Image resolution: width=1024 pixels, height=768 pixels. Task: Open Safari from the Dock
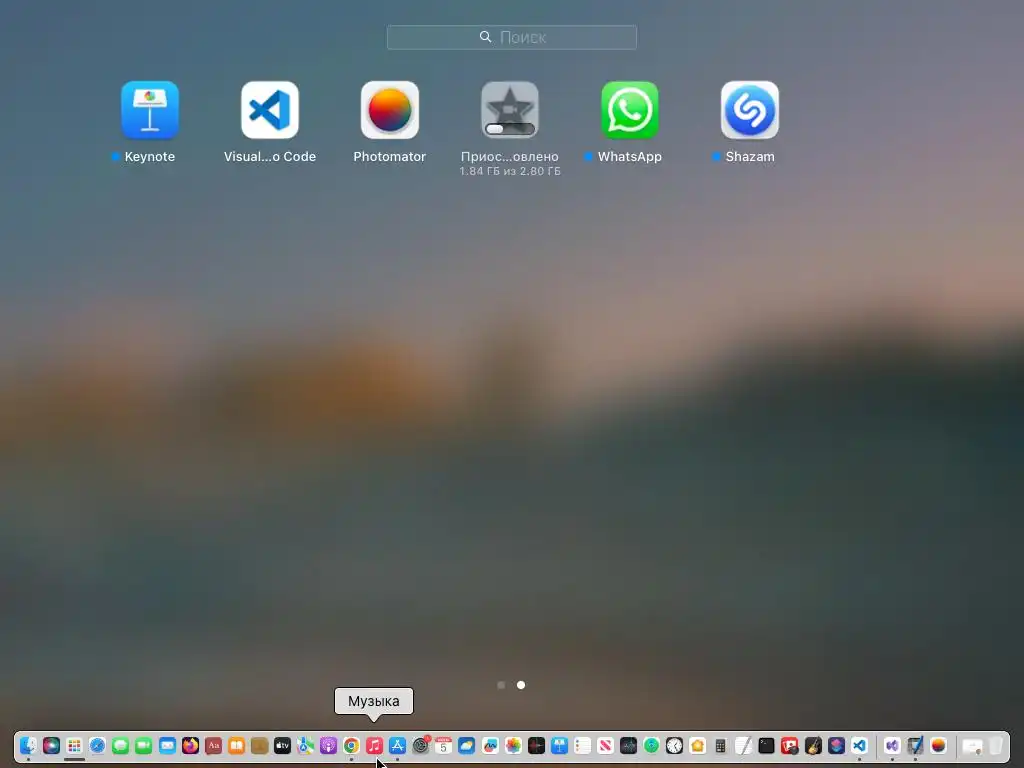point(97,745)
